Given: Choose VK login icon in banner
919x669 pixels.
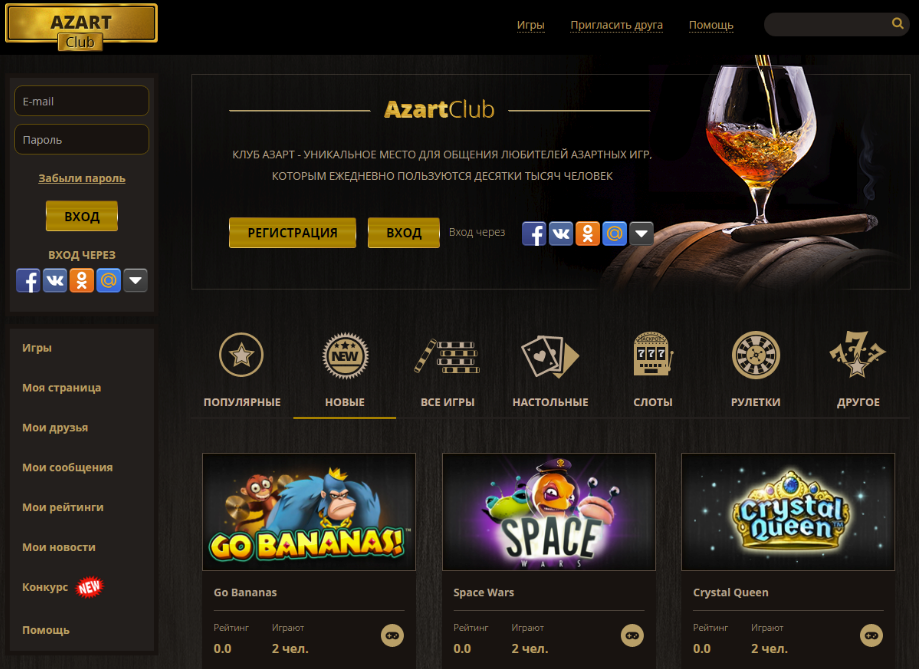Looking at the screenshot, I should tap(561, 233).
